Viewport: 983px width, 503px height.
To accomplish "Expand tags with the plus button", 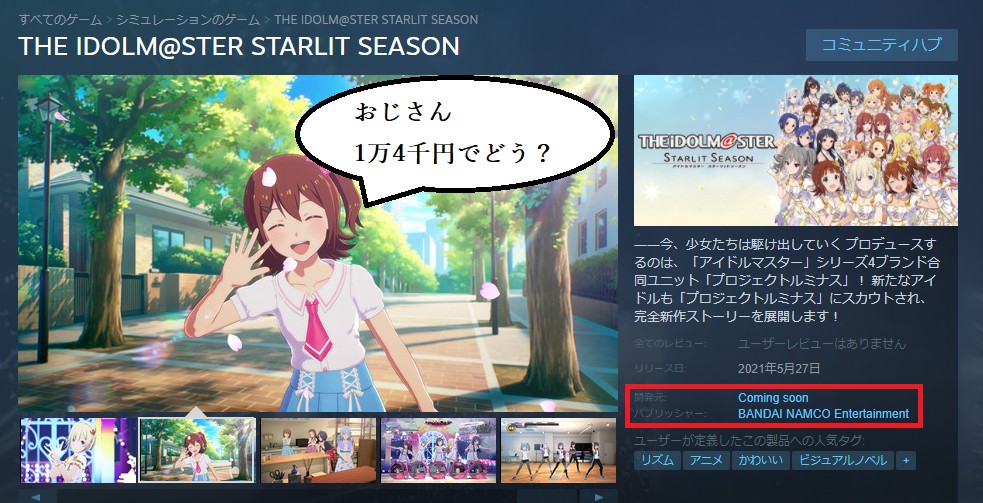I will click(x=905, y=460).
